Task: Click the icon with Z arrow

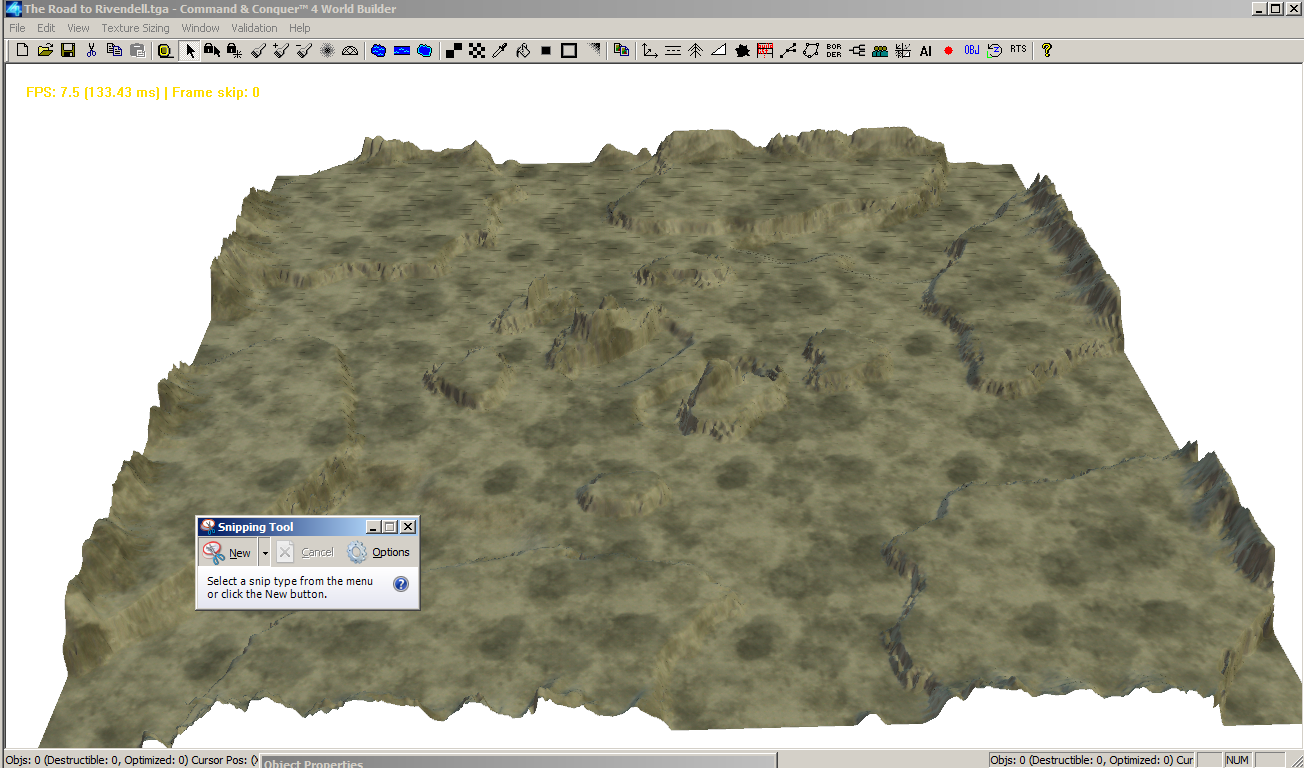Action: tap(995, 50)
